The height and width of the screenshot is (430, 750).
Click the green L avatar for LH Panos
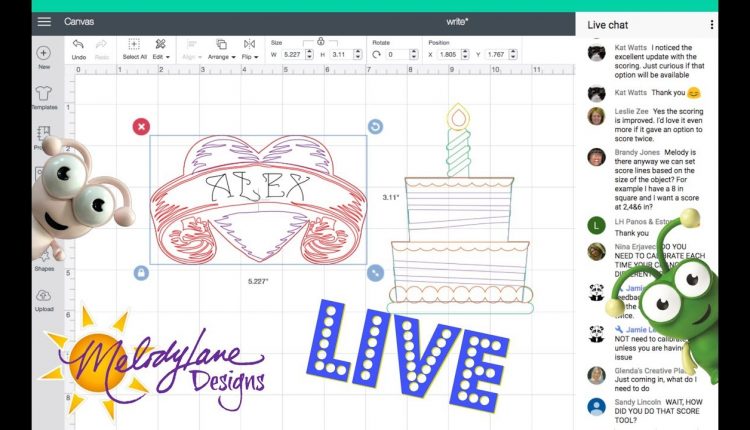point(596,225)
